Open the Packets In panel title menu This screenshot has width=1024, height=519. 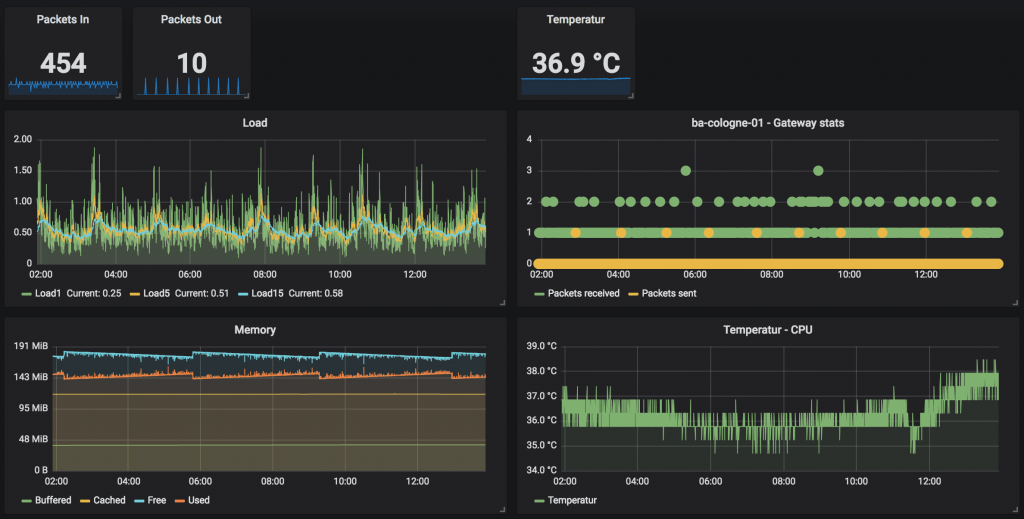pyautogui.click(x=63, y=19)
